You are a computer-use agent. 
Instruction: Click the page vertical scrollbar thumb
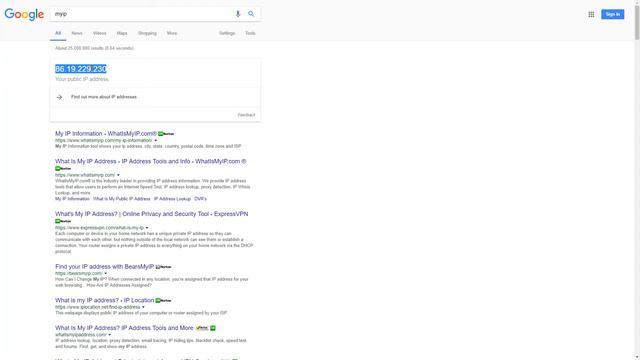637,23
